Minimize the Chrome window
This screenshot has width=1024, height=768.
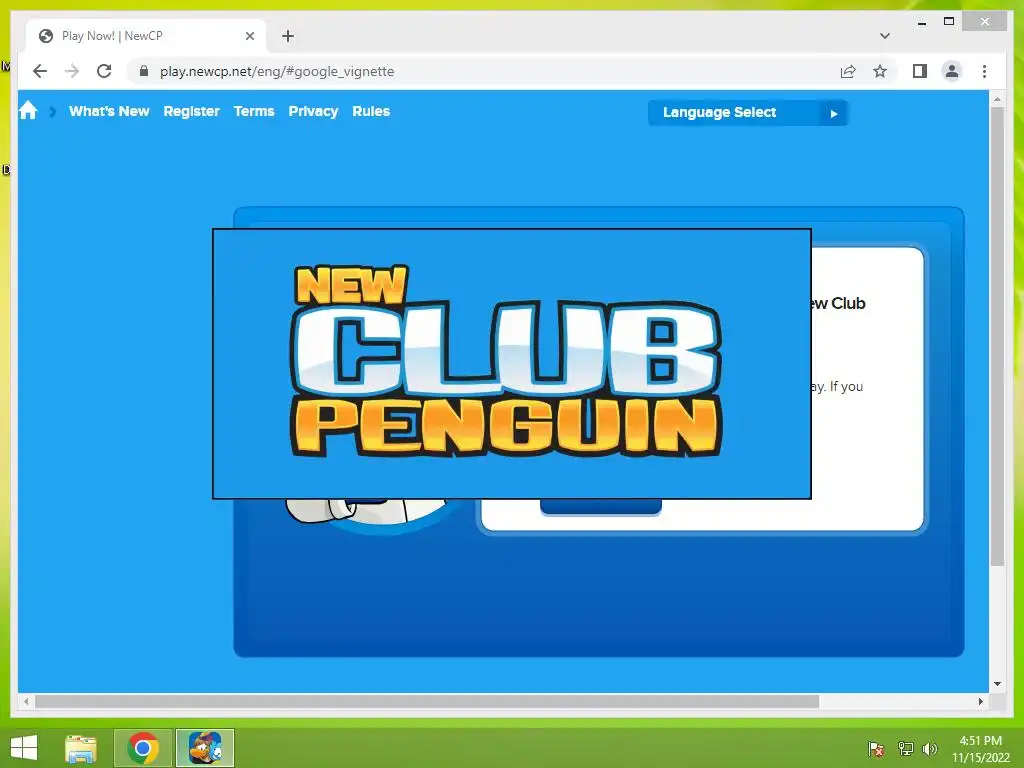coord(921,22)
